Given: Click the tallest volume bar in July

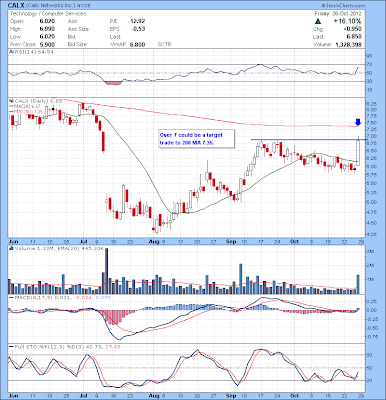Looking at the screenshot, I should [x=107, y=270].
